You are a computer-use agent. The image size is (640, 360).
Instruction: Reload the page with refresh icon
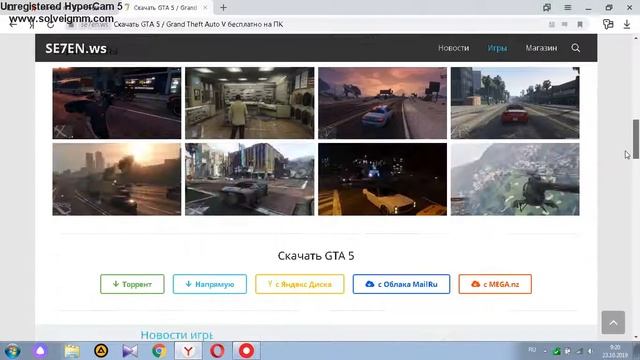(50, 24)
